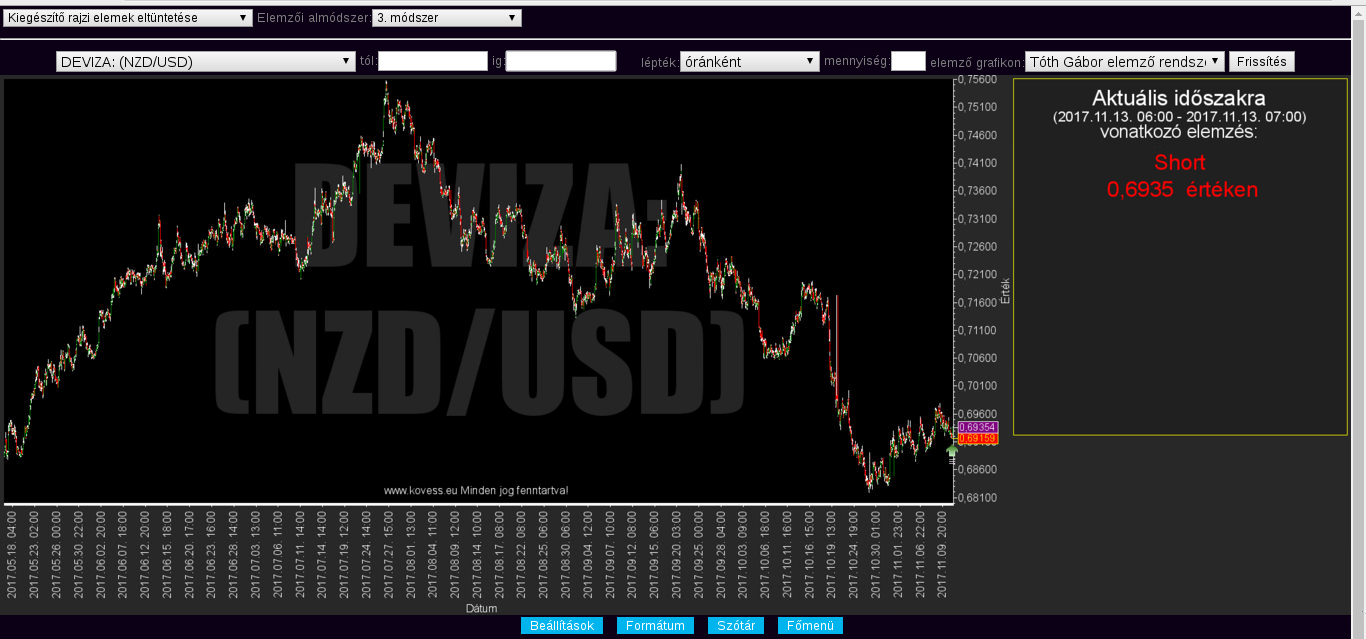Click the red 'Short' signal text

pyautogui.click(x=1179, y=163)
